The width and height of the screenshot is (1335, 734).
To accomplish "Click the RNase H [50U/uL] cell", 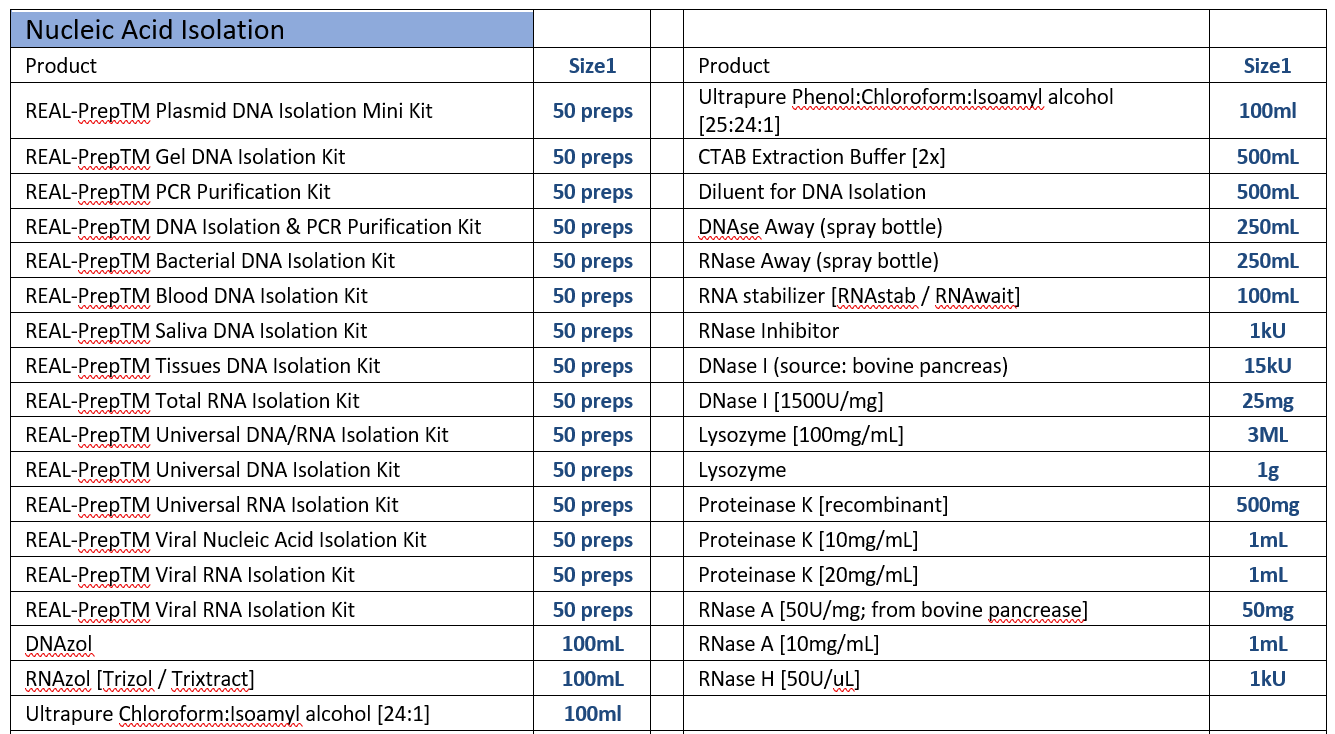I will coord(779,679).
